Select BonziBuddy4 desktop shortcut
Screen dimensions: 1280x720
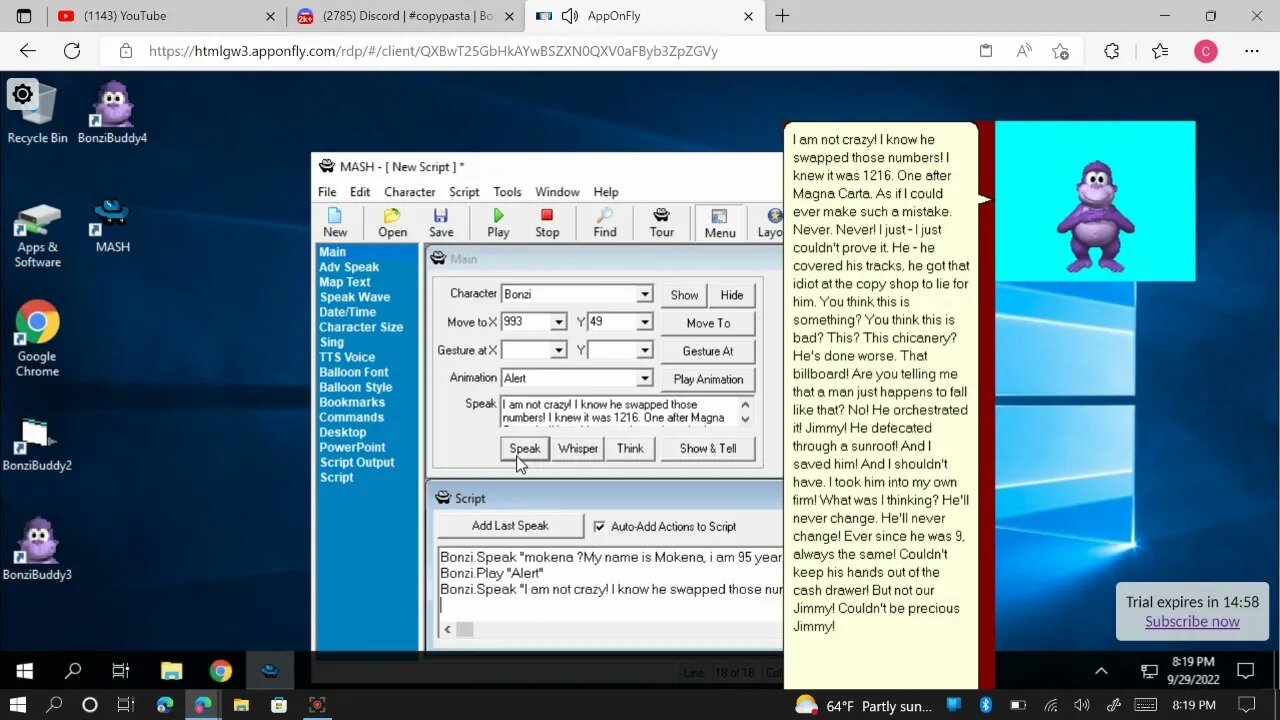(112, 113)
